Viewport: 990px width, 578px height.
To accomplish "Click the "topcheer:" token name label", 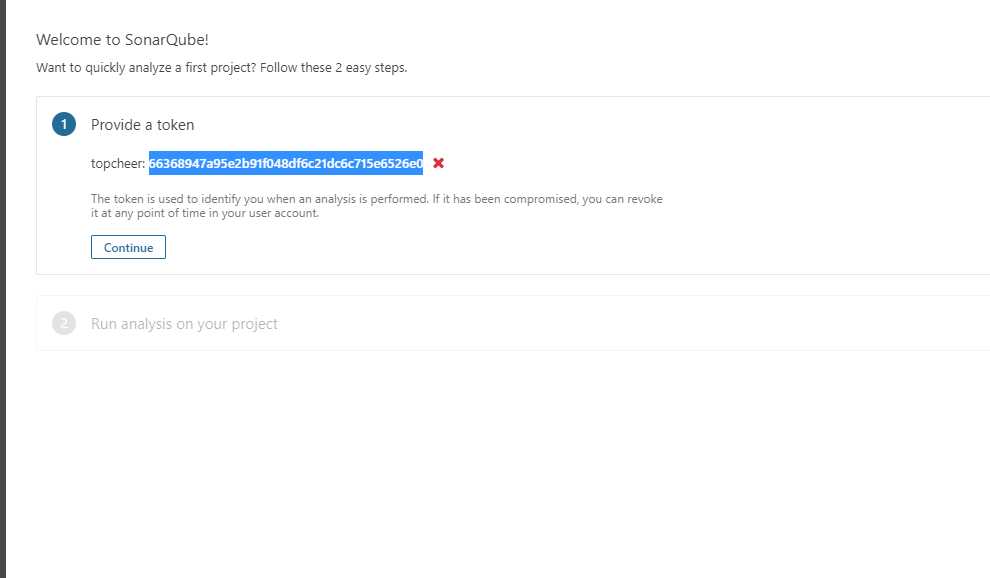I will [118, 163].
